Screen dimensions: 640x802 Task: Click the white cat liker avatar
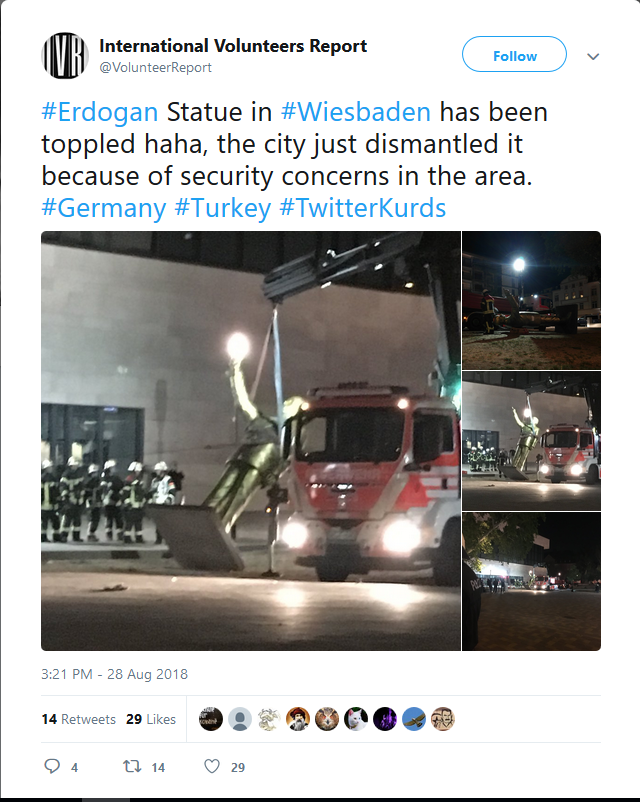click(356, 719)
